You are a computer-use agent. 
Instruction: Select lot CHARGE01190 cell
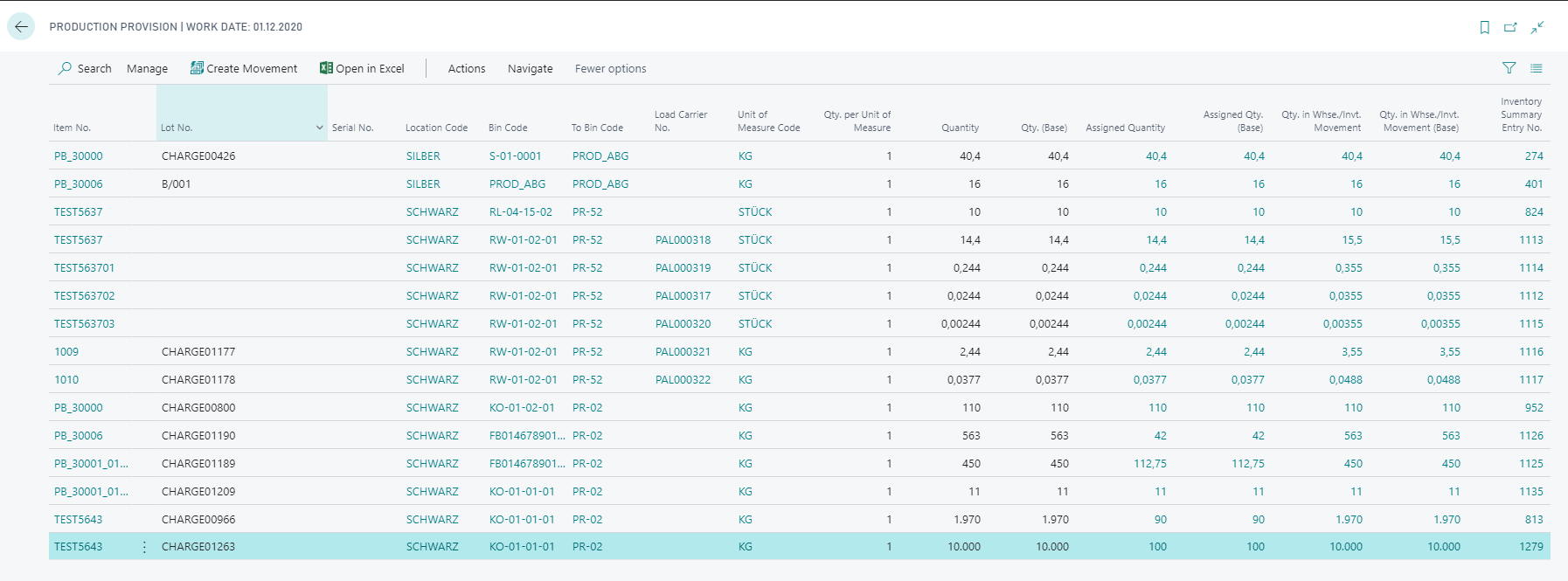tap(198, 436)
